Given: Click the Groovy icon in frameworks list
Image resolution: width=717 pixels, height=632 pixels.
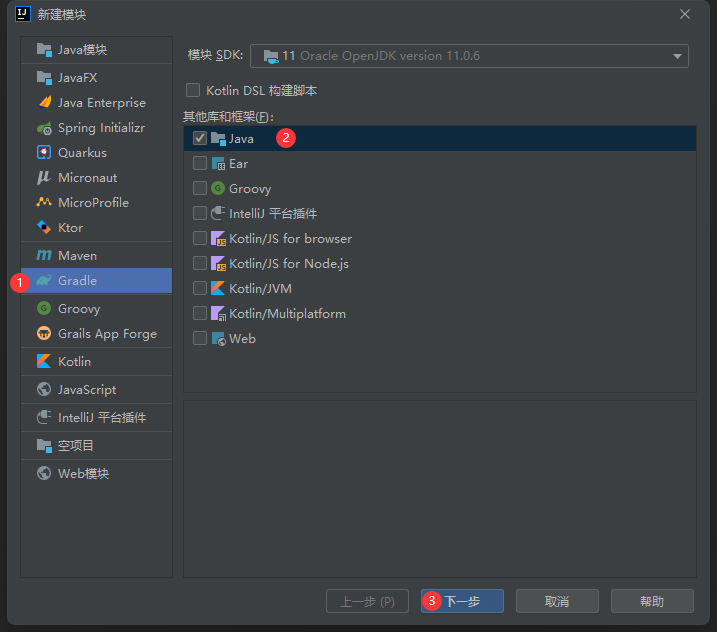Looking at the screenshot, I should click(x=218, y=188).
